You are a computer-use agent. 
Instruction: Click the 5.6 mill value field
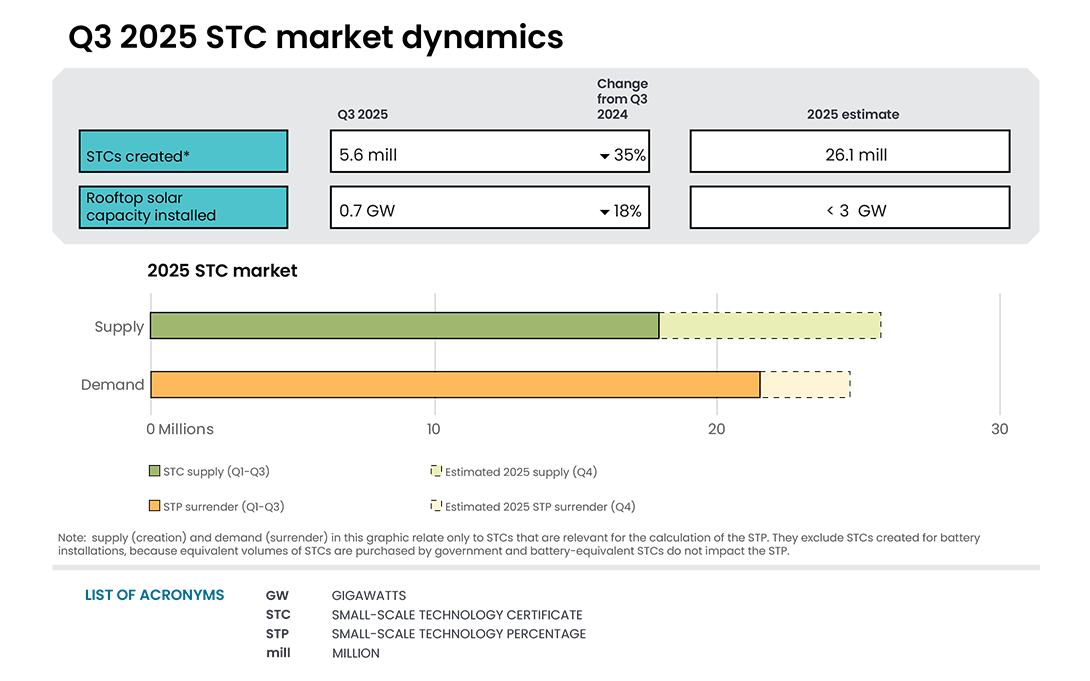pyautogui.click(x=489, y=151)
